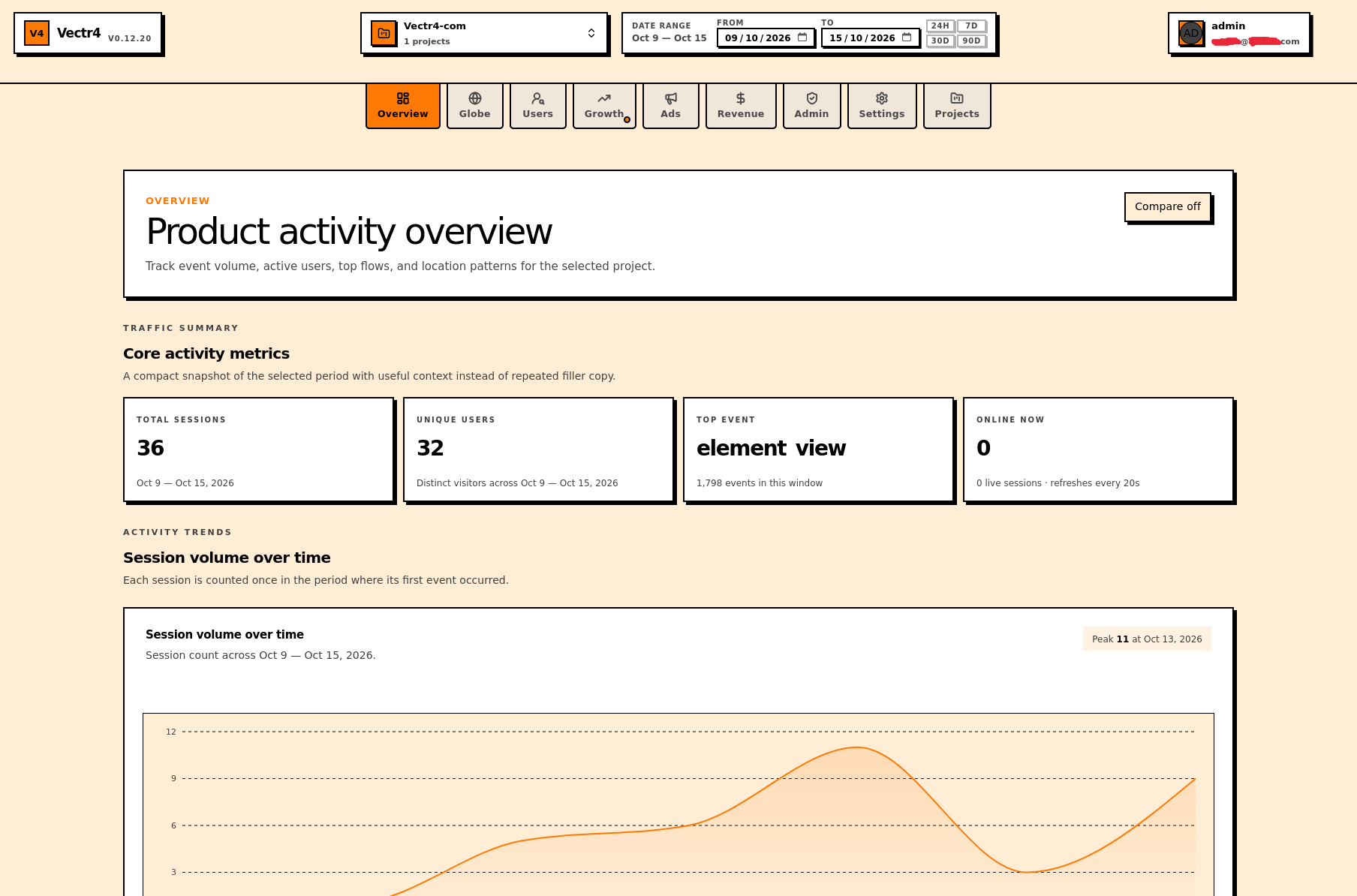Click the Overview tab grid icon
The width and height of the screenshot is (1357, 896).
coord(403,98)
